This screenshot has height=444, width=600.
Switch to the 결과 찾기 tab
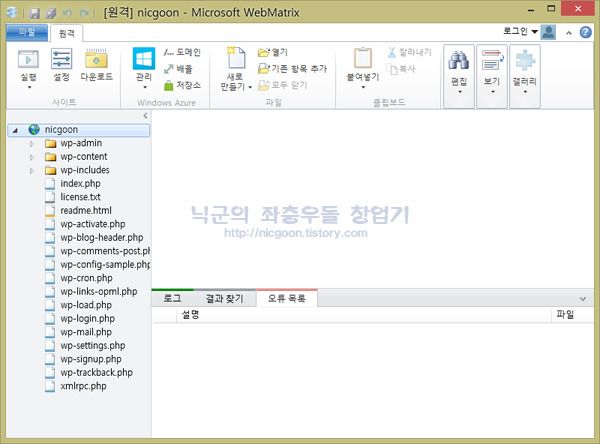pos(225,298)
